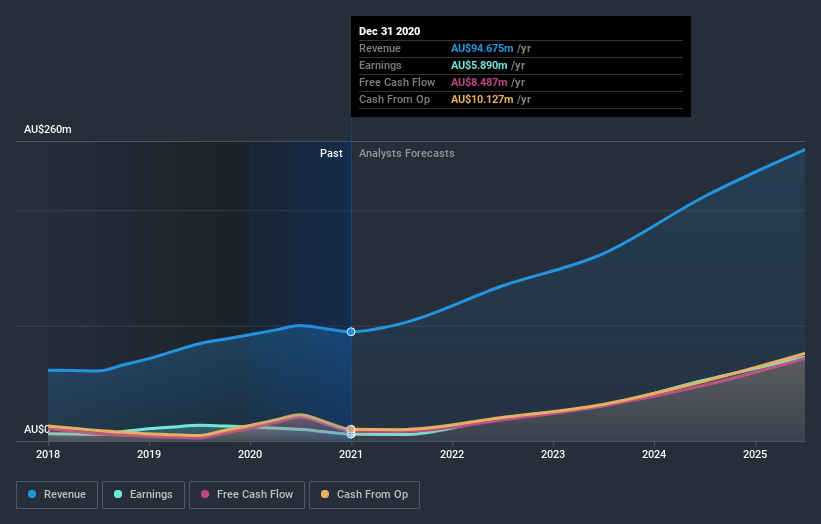Click the Dec 31 2020 tooltip date
This screenshot has width=821, height=524.
click(x=390, y=31)
